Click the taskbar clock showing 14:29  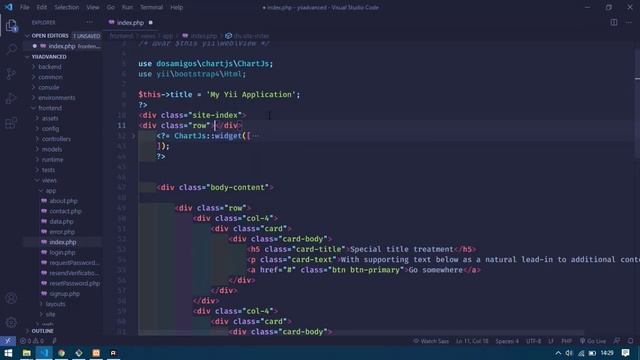click(607, 353)
